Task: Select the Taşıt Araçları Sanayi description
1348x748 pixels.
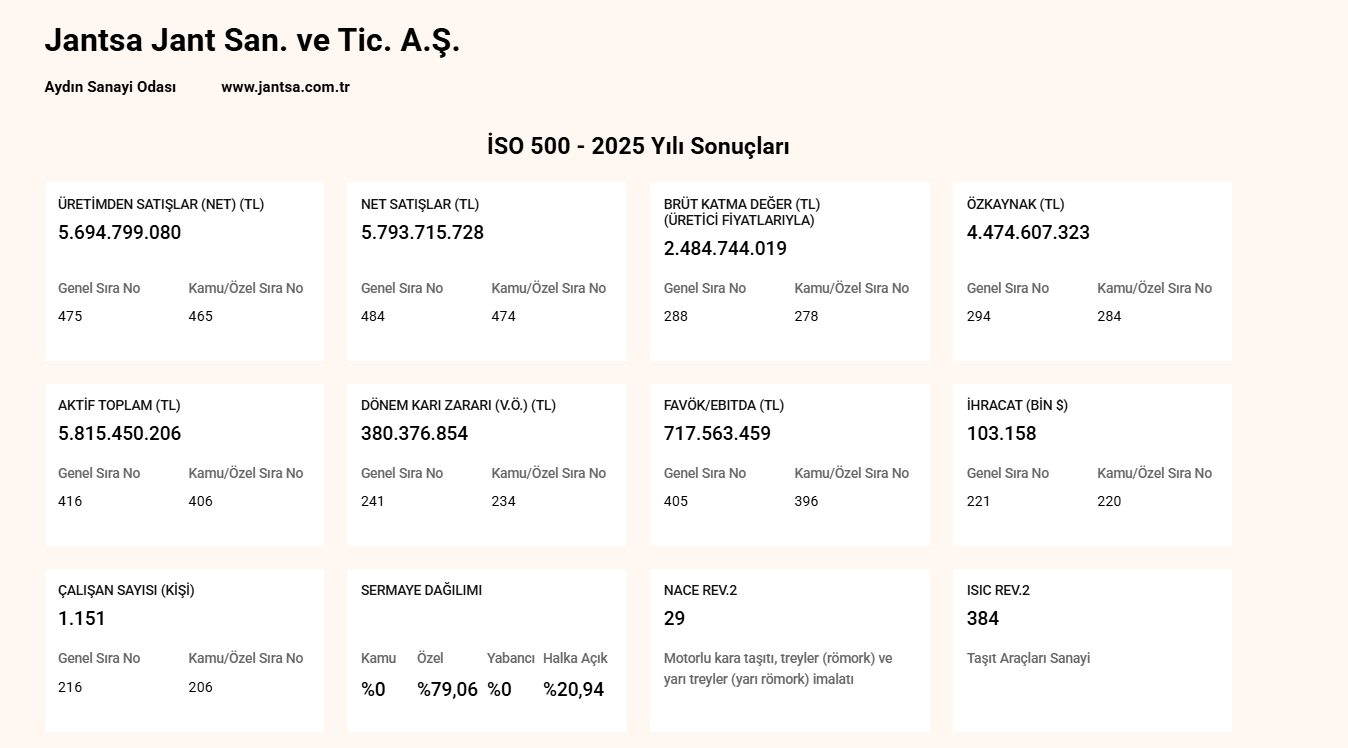Action: [1028, 658]
